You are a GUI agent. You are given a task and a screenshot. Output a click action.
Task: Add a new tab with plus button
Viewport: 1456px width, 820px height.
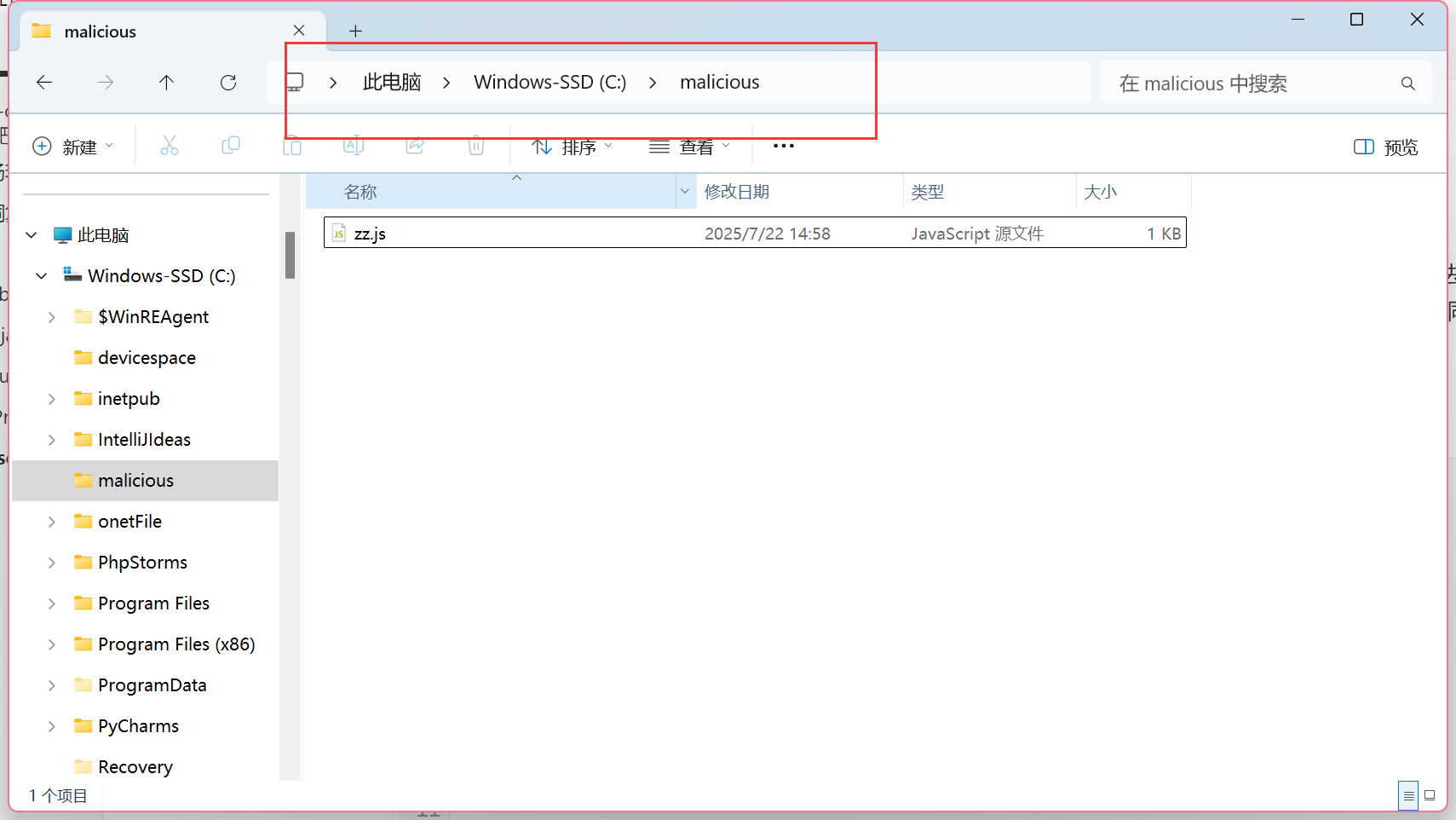(x=356, y=32)
